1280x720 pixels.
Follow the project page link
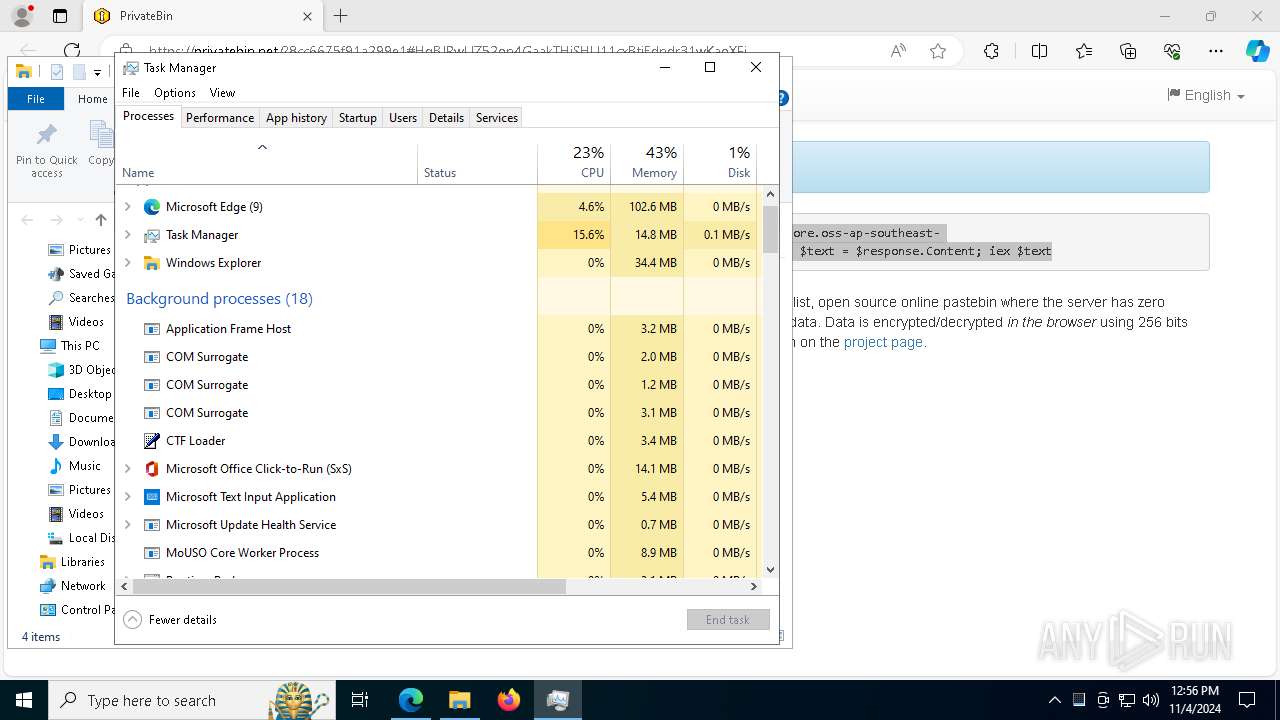[x=883, y=342]
